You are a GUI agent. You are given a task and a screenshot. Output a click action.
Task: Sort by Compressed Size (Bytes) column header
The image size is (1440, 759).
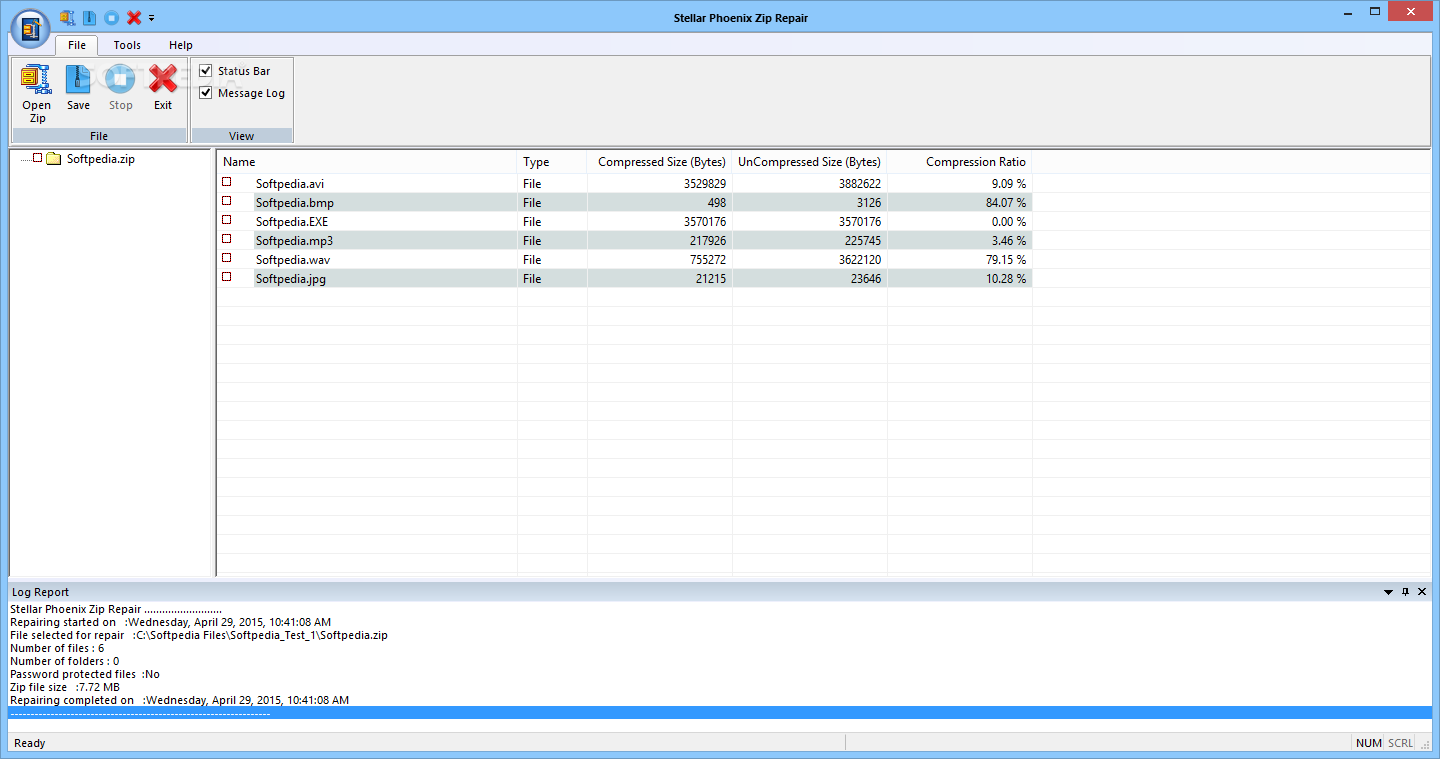coord(660,162)
